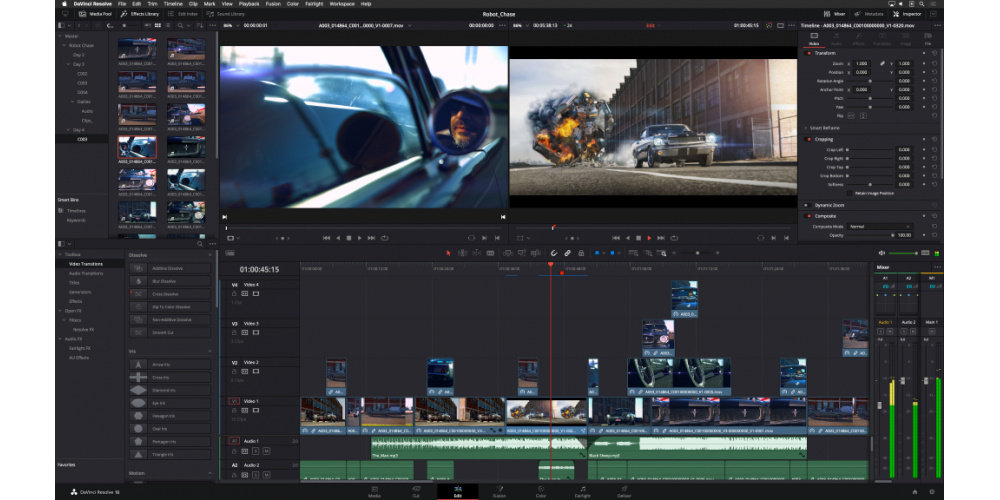The width and height of the screenshot is (1000, 500).
Task: Select the Keywords smart bin
Action: (x=76, y=220)
